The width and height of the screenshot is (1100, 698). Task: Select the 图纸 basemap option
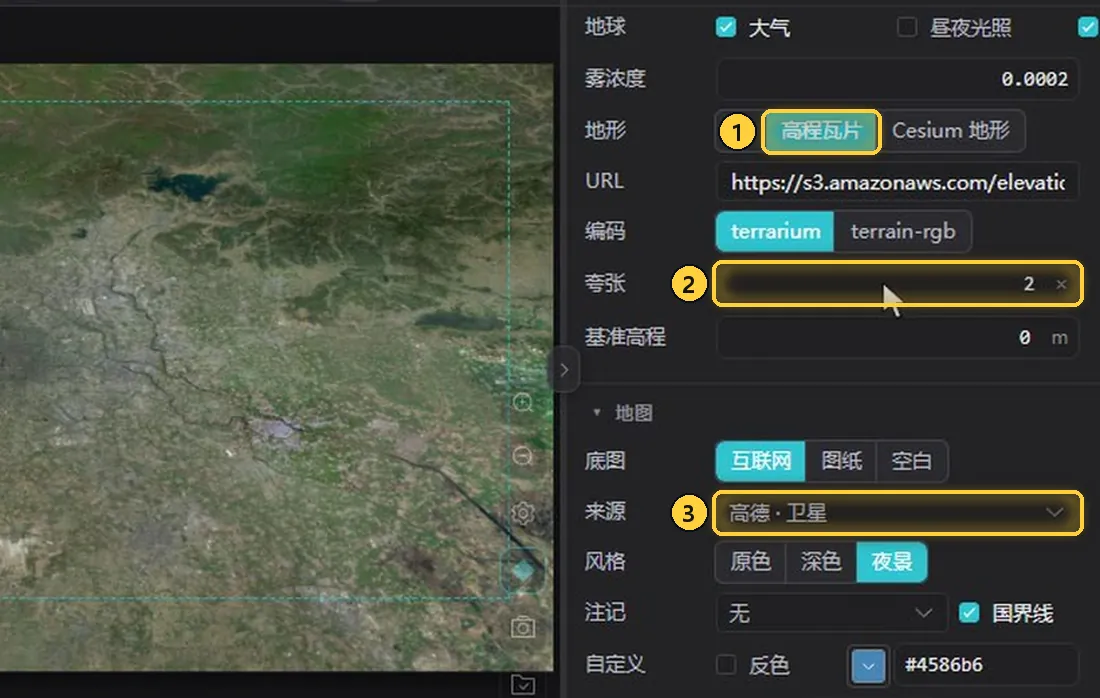pos(841,461)
